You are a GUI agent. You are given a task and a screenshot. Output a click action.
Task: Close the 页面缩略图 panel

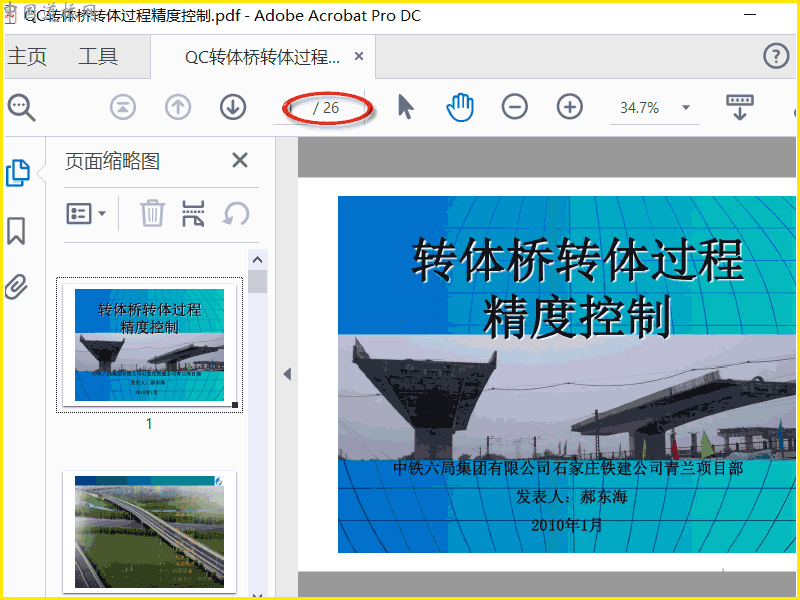coord(240,160)
